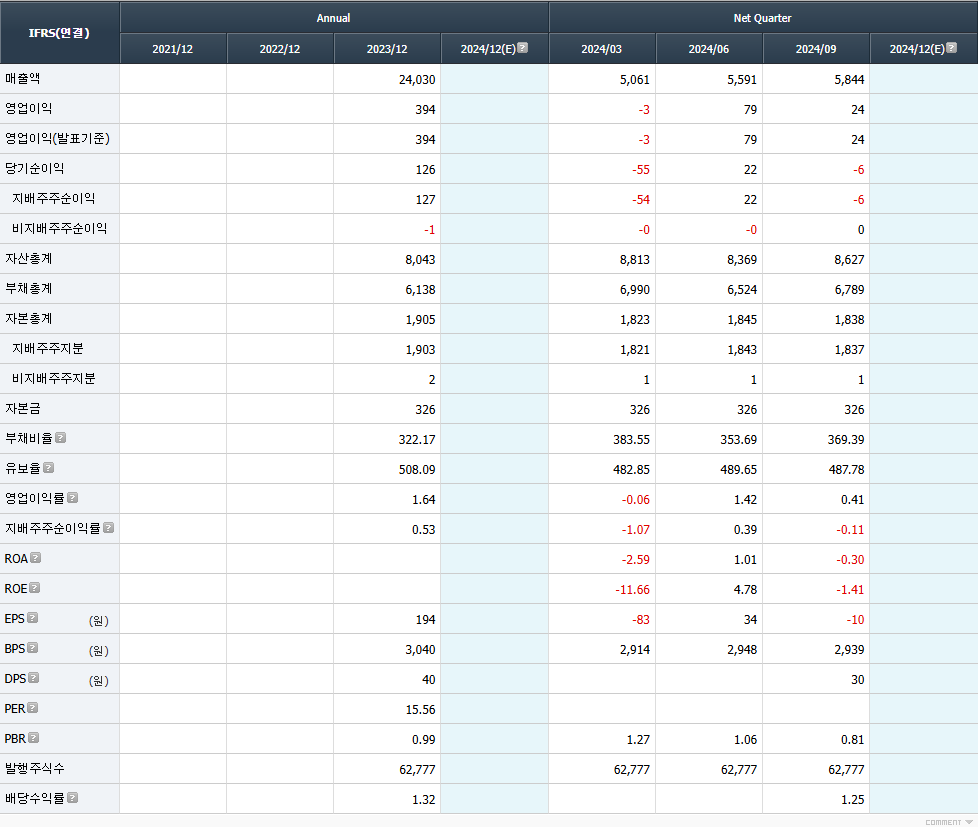This screenshot has height=827, width=979.
Task: Click ROE value -11.66
Action: [632, 589]
